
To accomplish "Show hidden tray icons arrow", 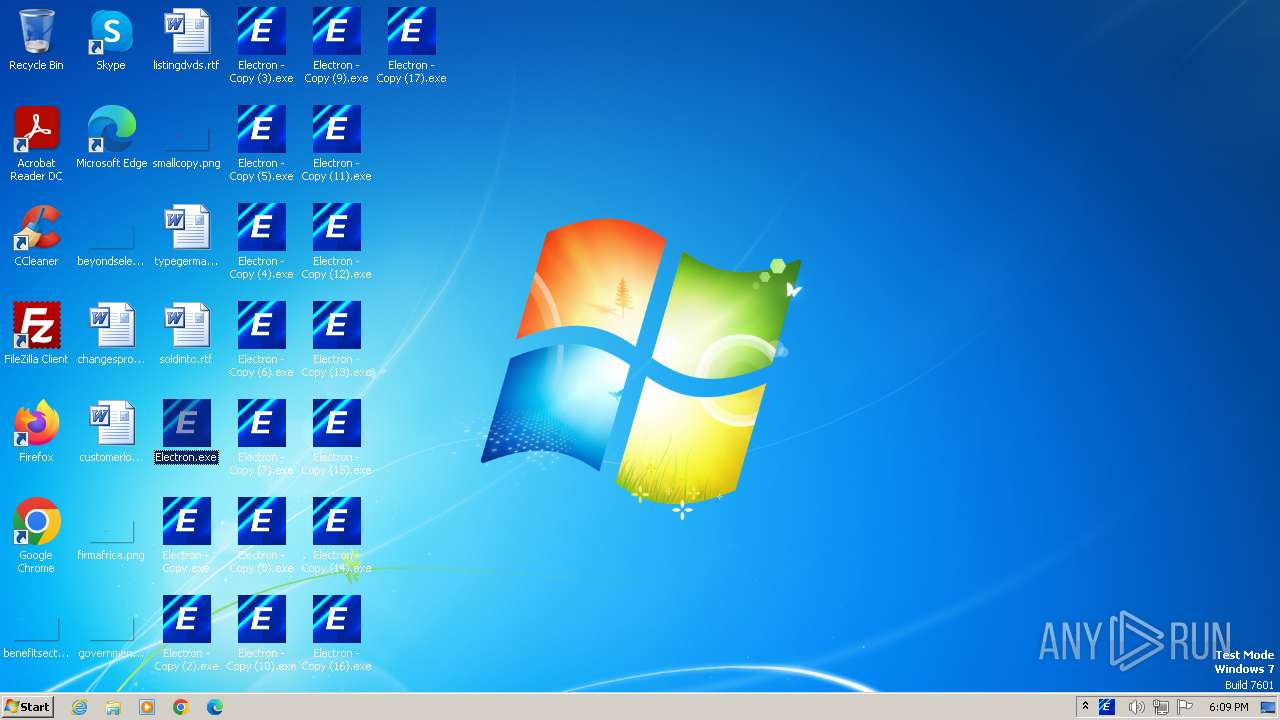I will [1085, 707].
